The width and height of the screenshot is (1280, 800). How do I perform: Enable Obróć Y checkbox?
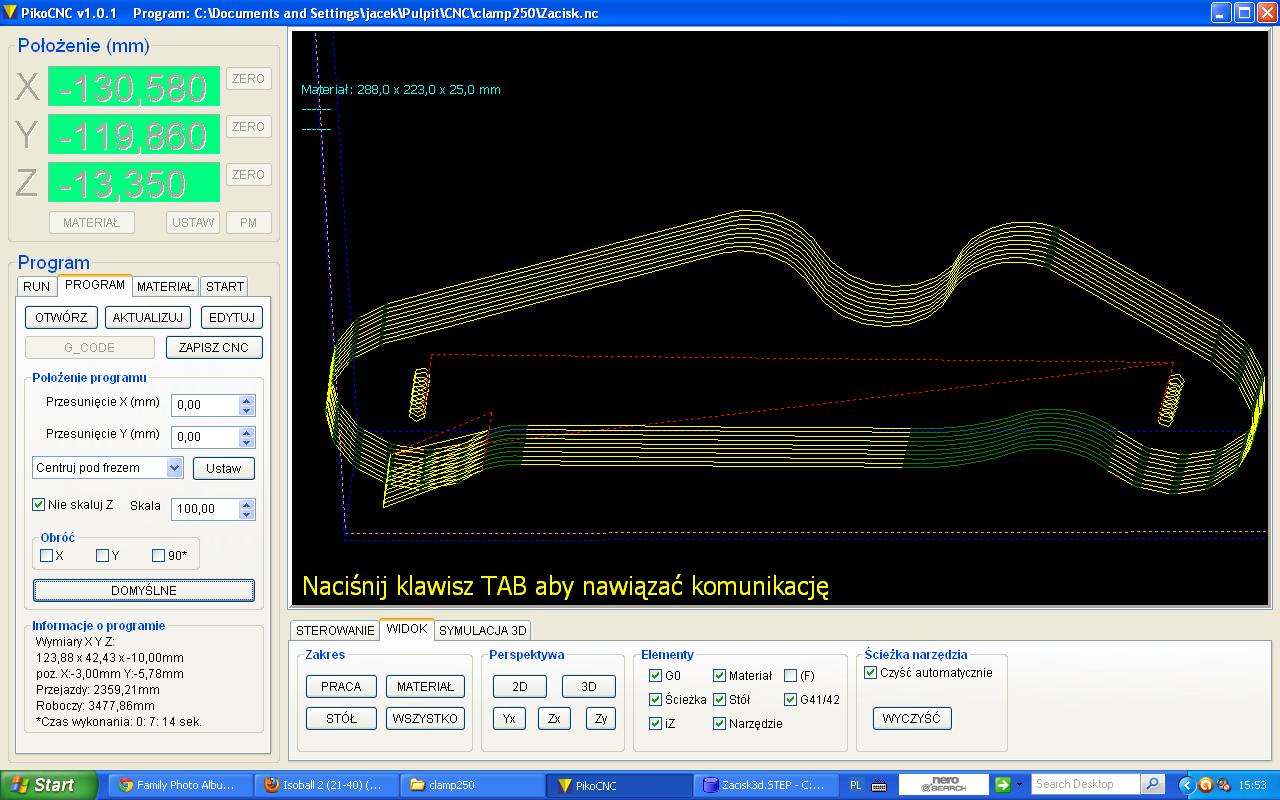(x=103, y=556)
